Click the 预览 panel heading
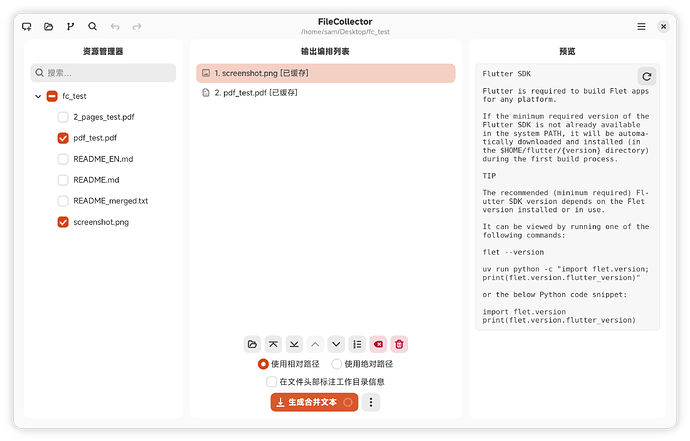This screenshot has height=441, width=690. tap(567, 51)
